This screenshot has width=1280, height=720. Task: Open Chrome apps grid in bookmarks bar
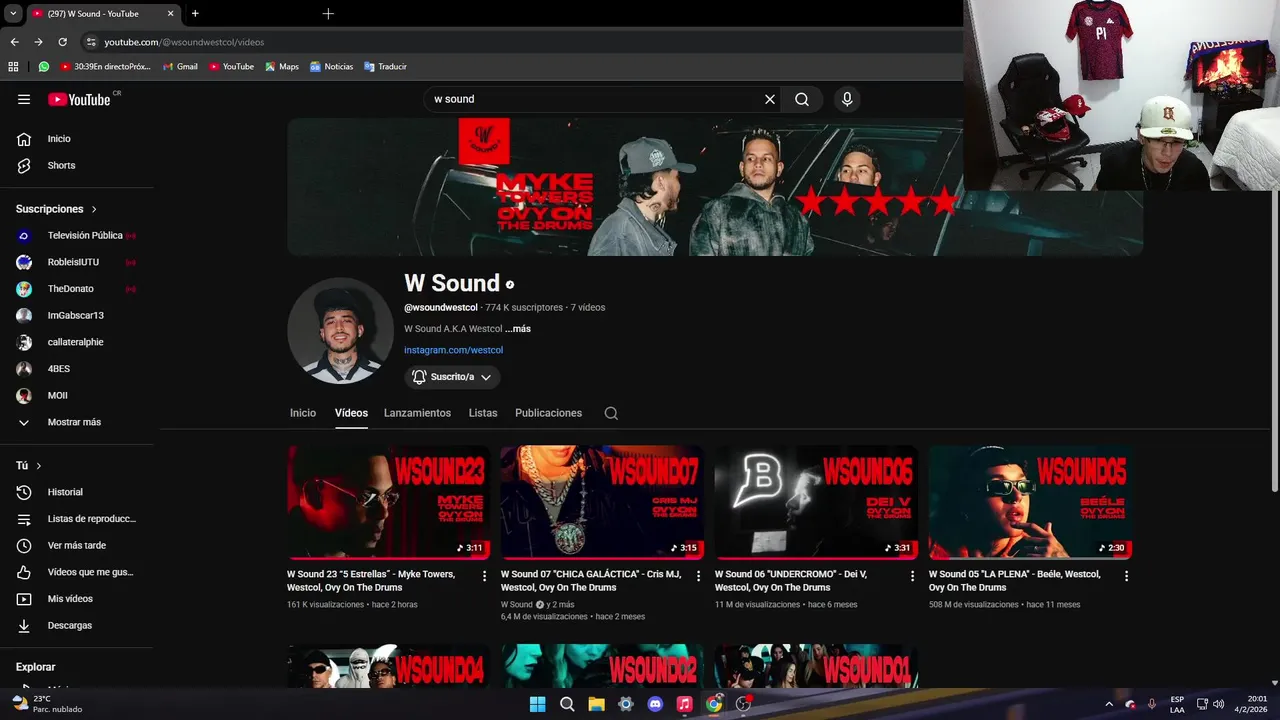click(x=13, y=67)
